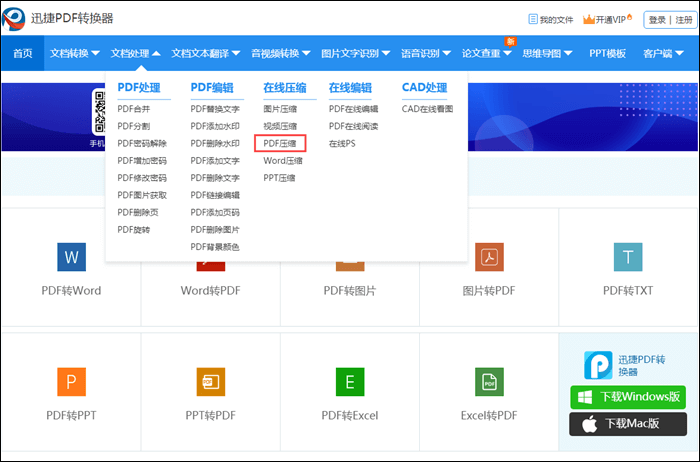The height and width of the screenshot is (462, 700).
Task: Click the Word转PDF label text
Action: tap(211, 291)
